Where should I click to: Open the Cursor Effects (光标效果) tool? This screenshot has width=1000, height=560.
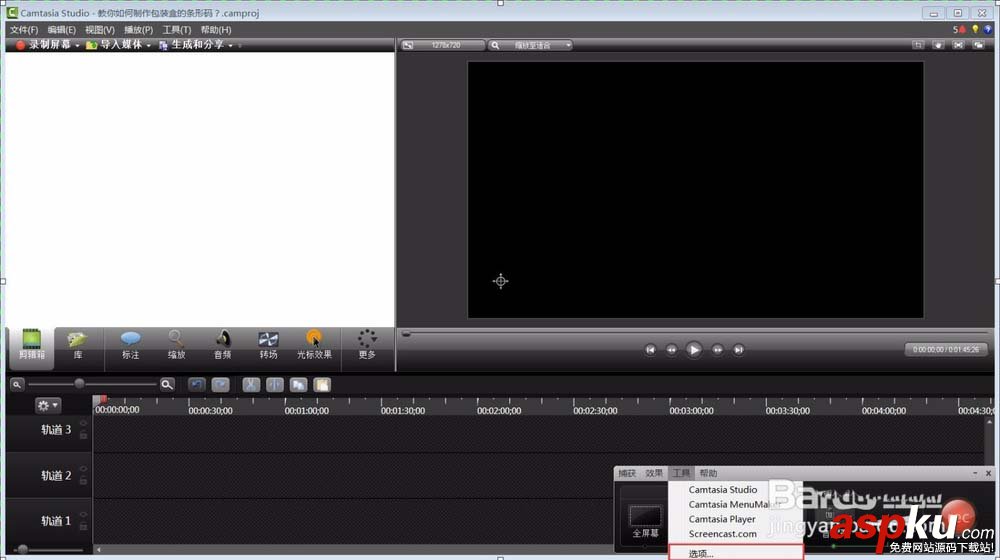[x=314, y=345]
